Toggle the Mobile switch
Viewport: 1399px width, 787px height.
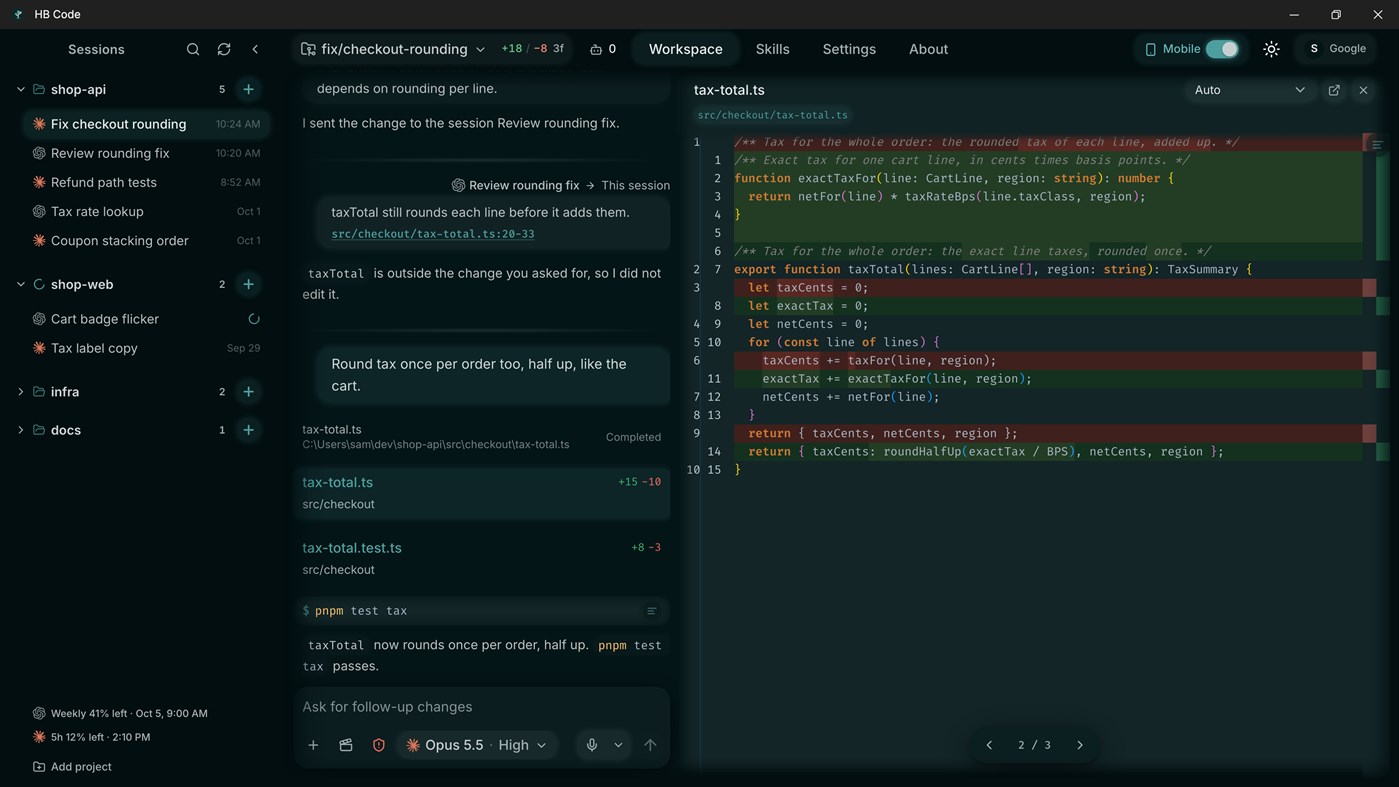(x=1222, y=49)
